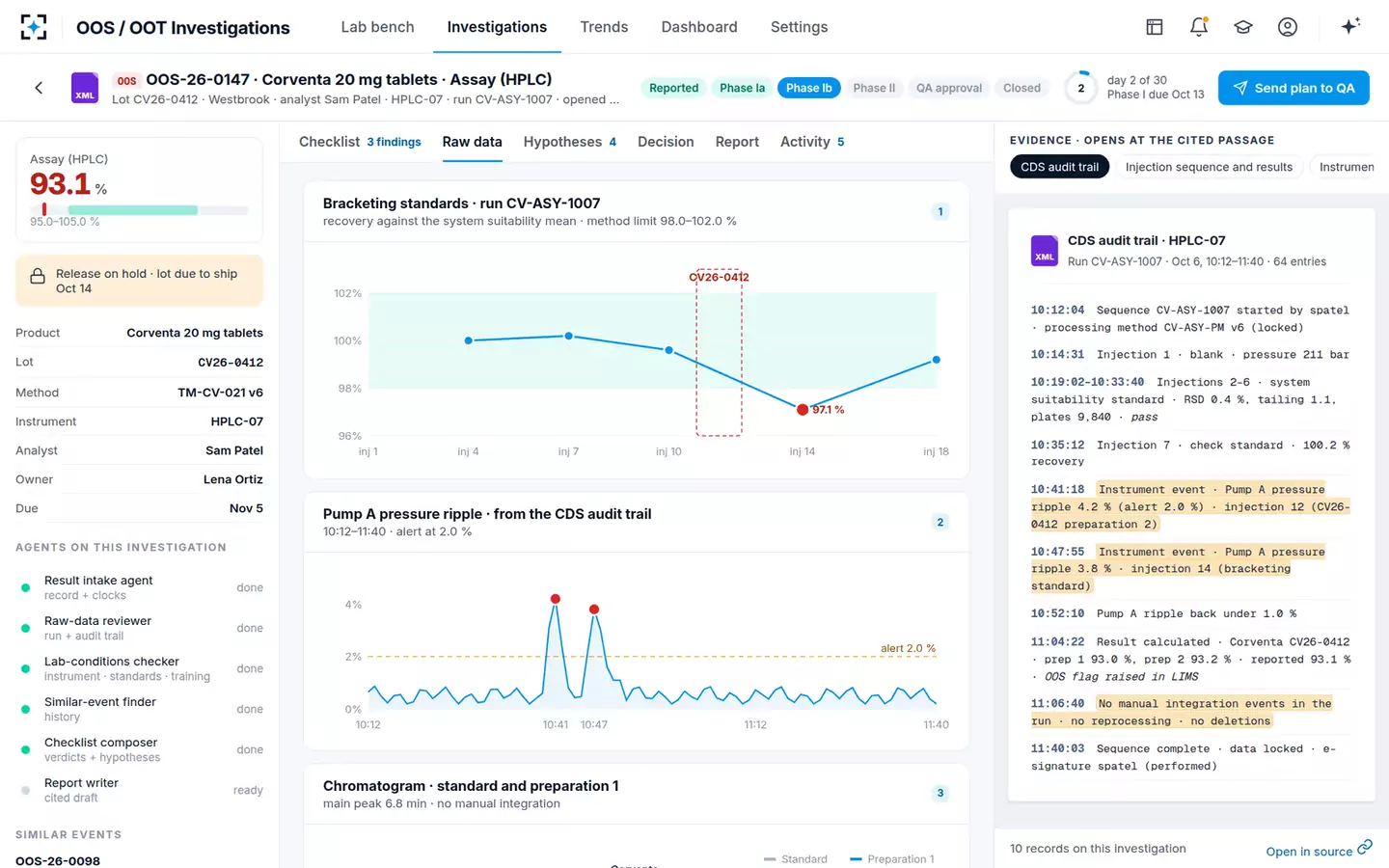Image resolution: width=1389 pixels, height=868 pixels.
Task: Click the Send plan to QA button
Action: (1294, 88)
